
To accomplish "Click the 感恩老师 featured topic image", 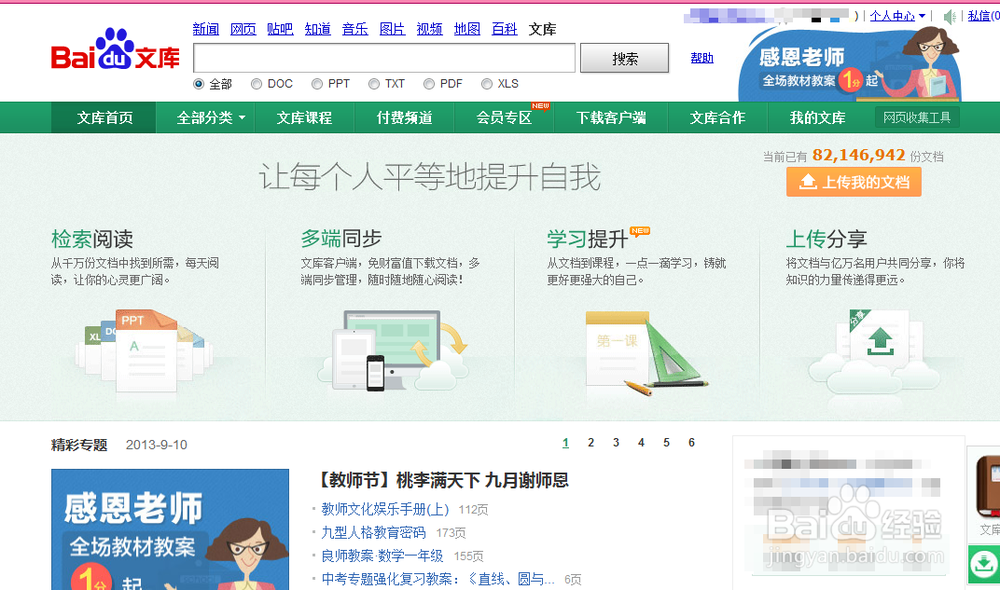I will tap(170, 529).
